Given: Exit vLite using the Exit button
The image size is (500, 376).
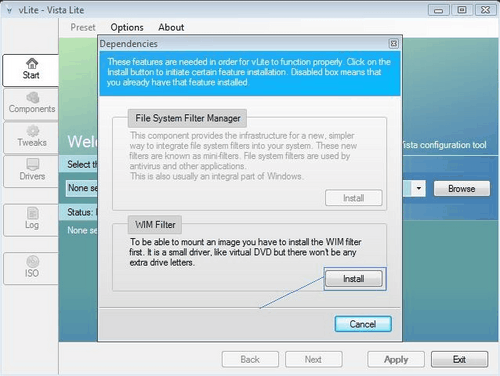Looking at the screenshot, I should pos(459,359).
